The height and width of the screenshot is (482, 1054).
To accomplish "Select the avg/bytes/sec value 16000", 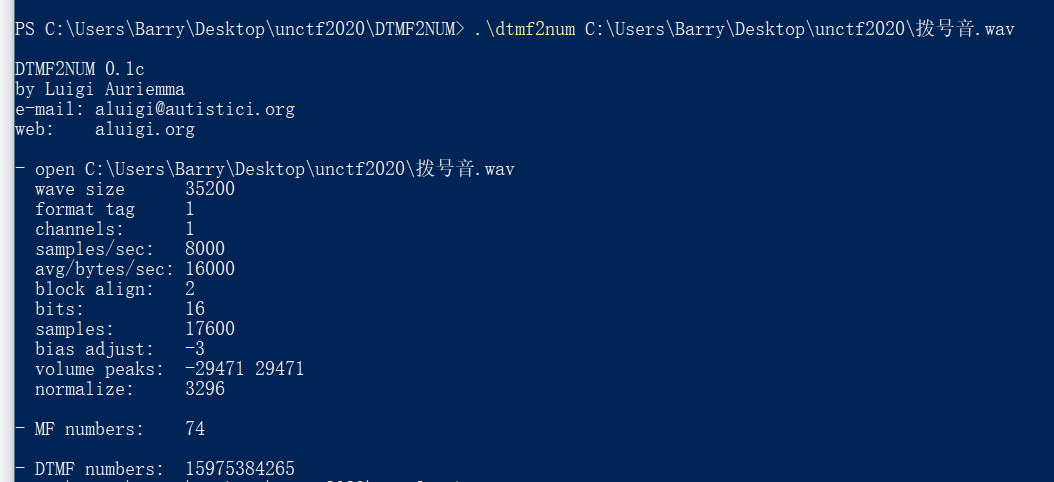I will (210, 269).
